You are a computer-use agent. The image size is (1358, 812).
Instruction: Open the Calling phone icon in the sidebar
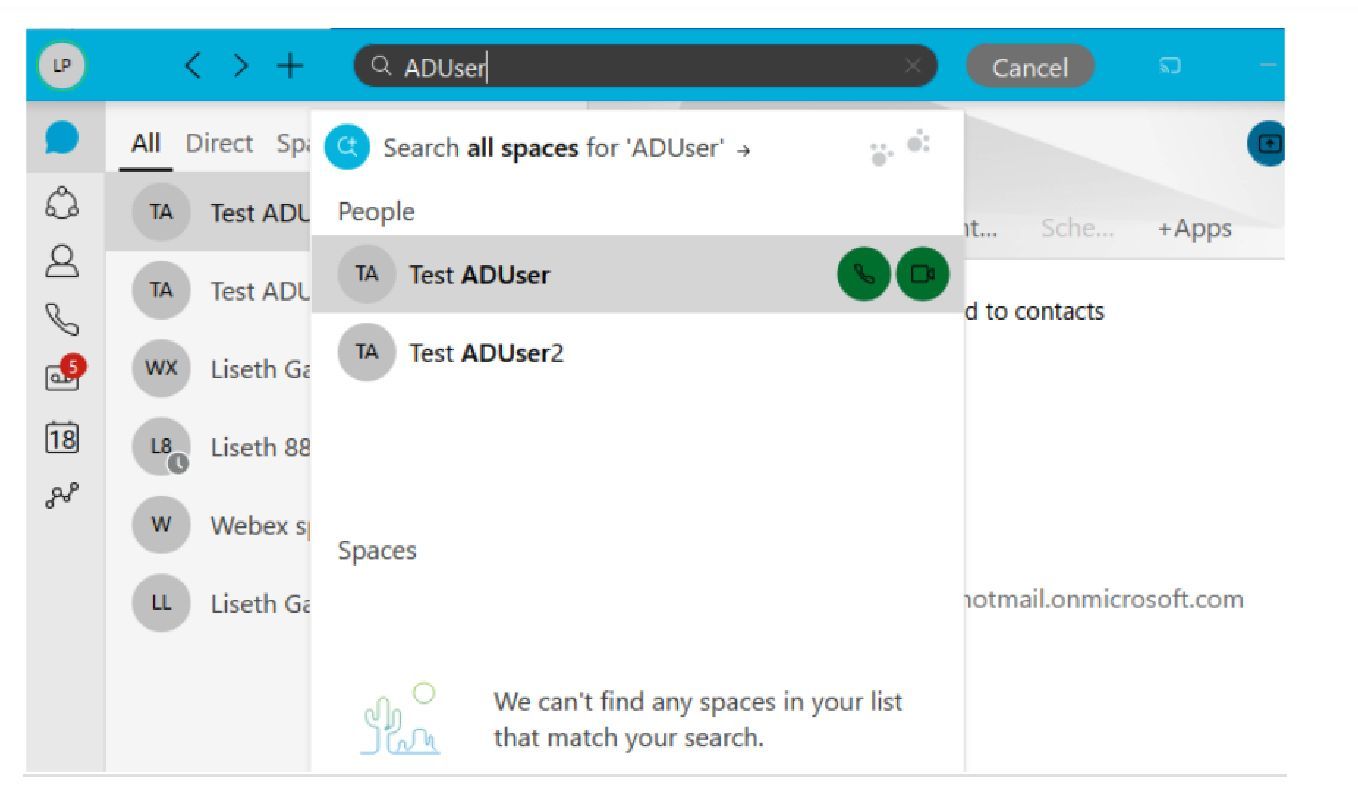pyautogui.click(x=62, y=319)
